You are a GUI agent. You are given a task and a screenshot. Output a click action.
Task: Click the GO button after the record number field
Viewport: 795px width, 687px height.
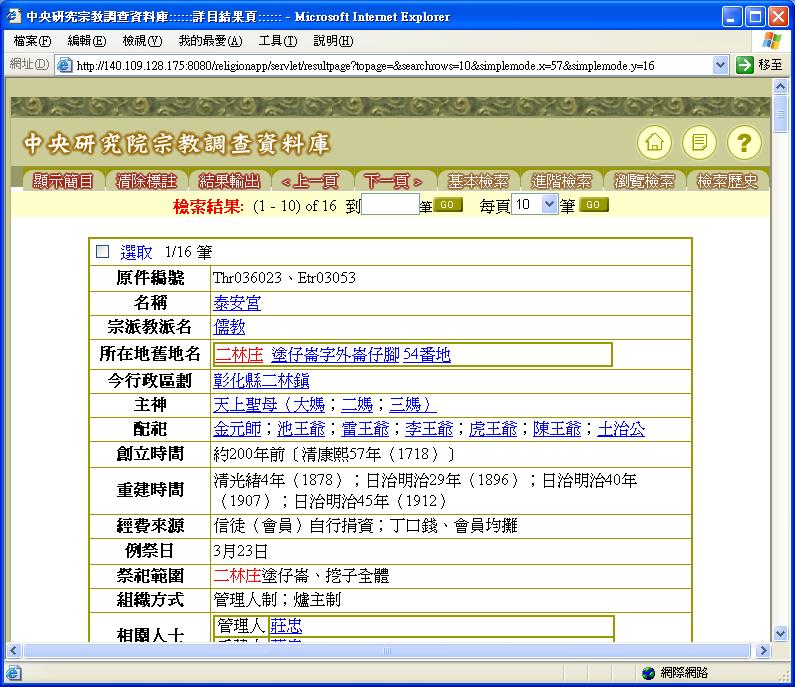point(448,205)
